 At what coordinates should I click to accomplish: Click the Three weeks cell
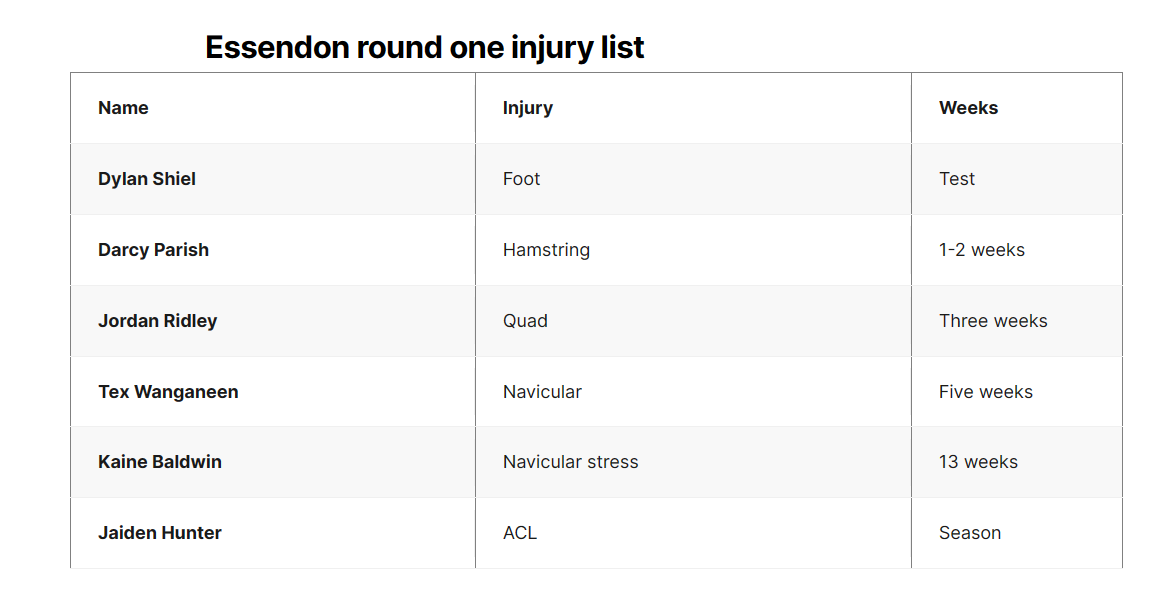(1017, 321)
